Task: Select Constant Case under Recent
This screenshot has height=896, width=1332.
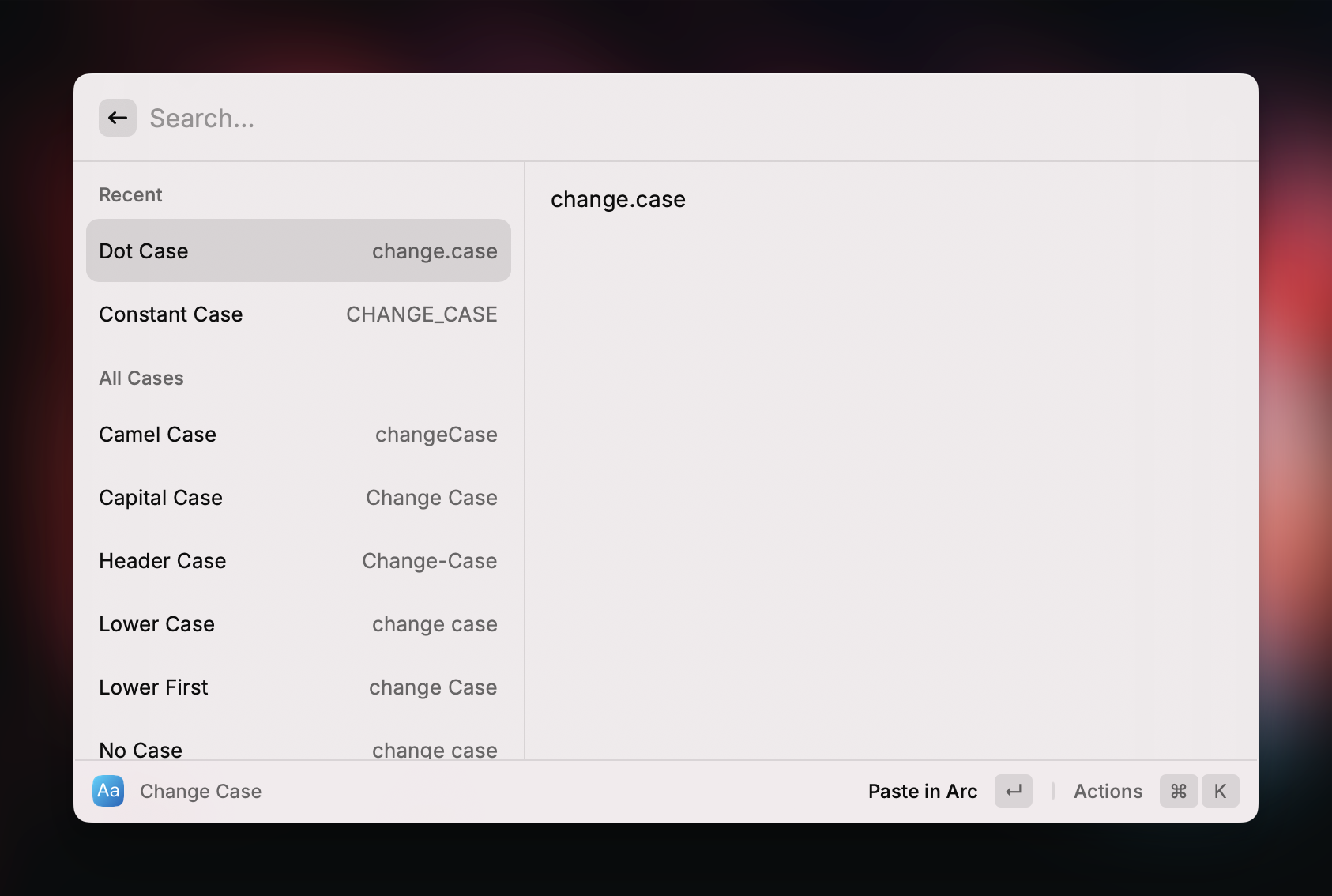Action: pyautogui.click(x=298, y=314)
